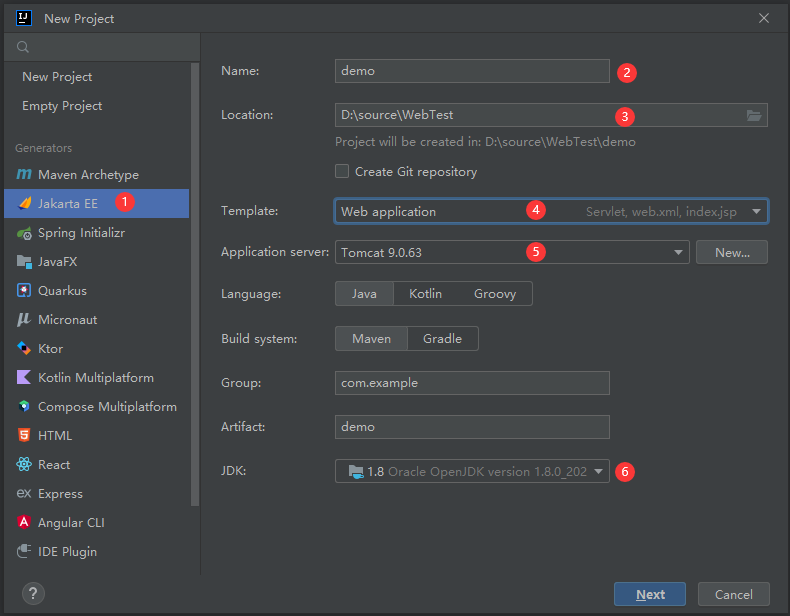Viewport: 790px width, 616px height.
Task: Click the React generator label
Action: 54,464
